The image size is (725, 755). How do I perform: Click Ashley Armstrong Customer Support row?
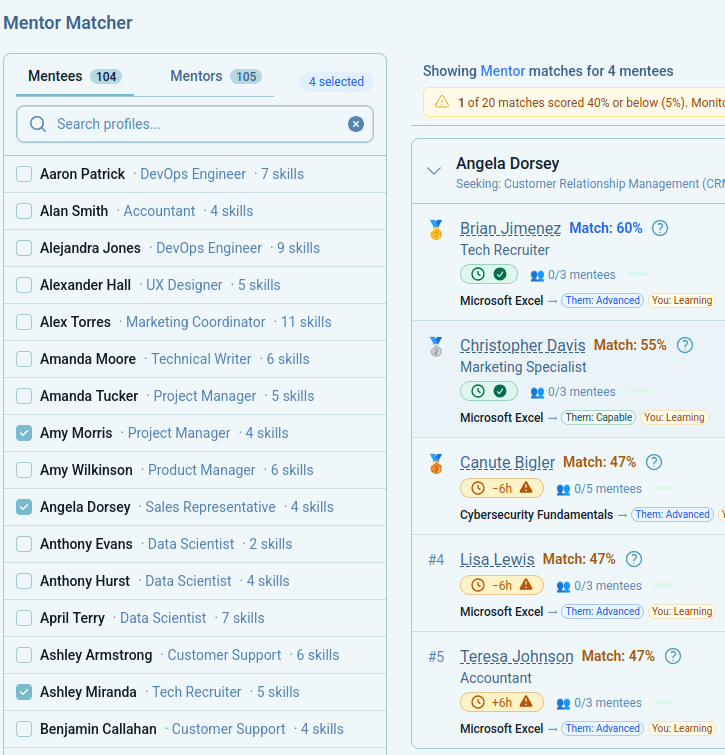[x=195, y=655]
